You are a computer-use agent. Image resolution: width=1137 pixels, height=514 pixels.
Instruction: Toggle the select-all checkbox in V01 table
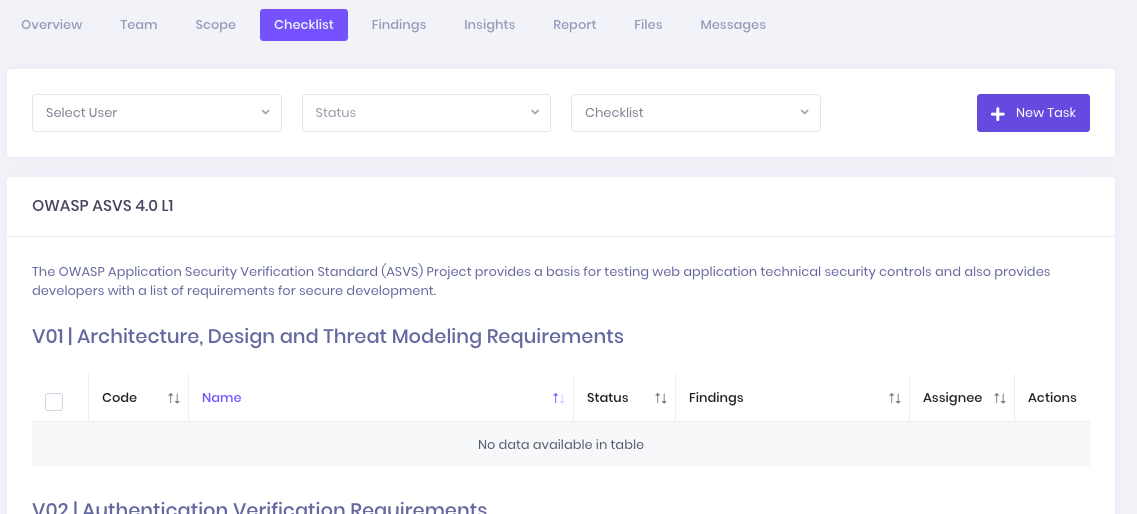[54, 402]
